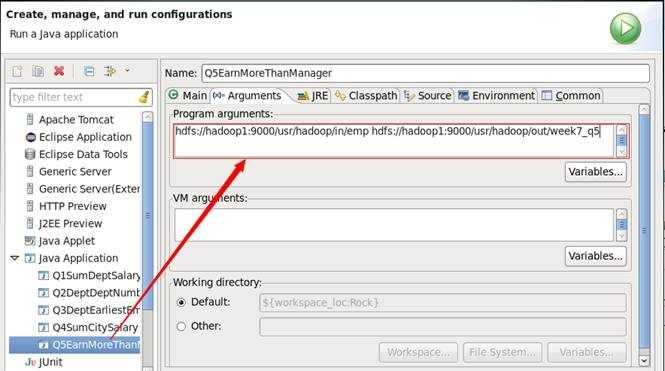The height and width of the screenshot is (371, 665).
Task: Select the Other working directory radio
Action: click(x=182, y=326)
